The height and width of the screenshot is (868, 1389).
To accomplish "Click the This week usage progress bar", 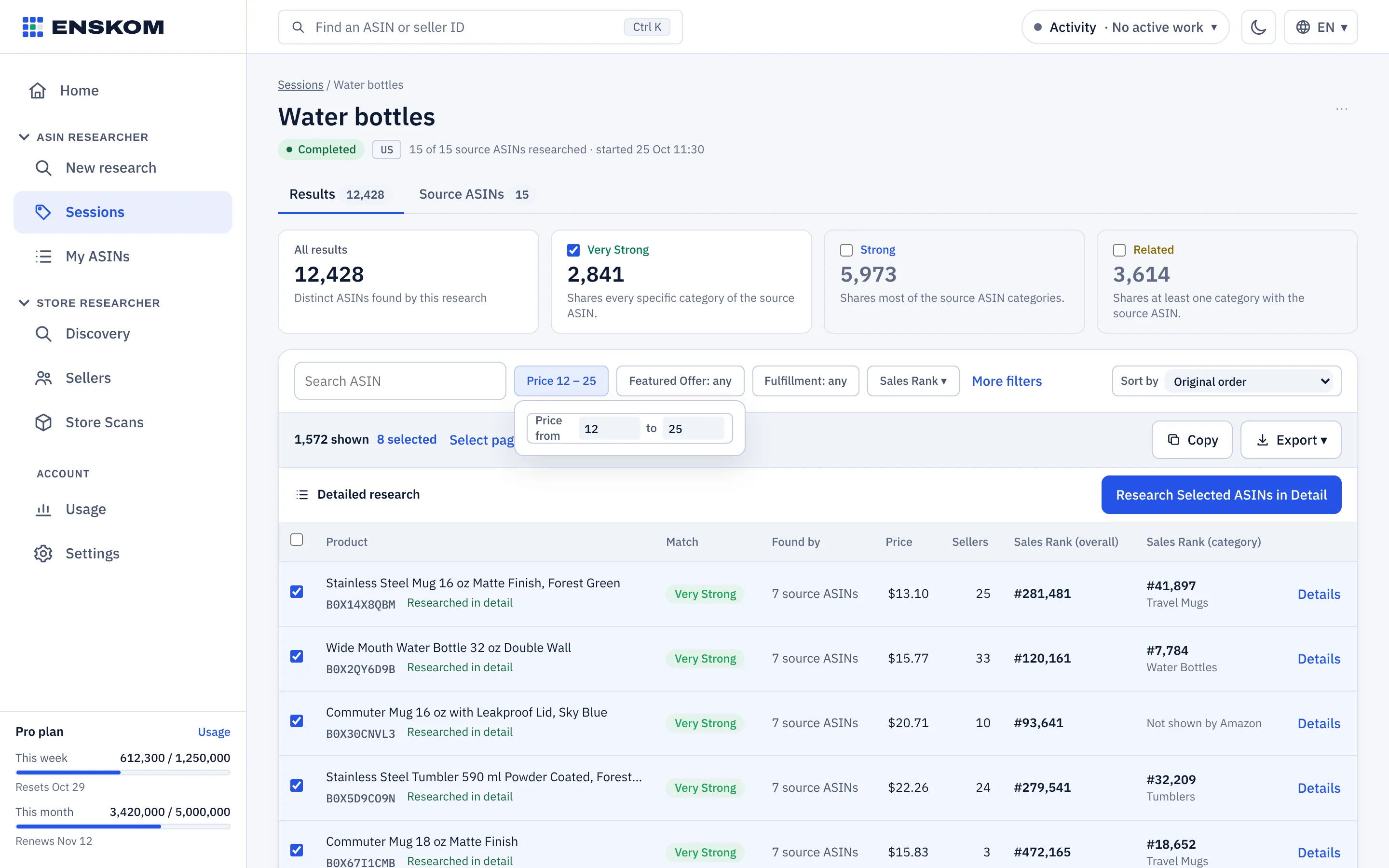I will pyautogui.click(x=123, y=773).
